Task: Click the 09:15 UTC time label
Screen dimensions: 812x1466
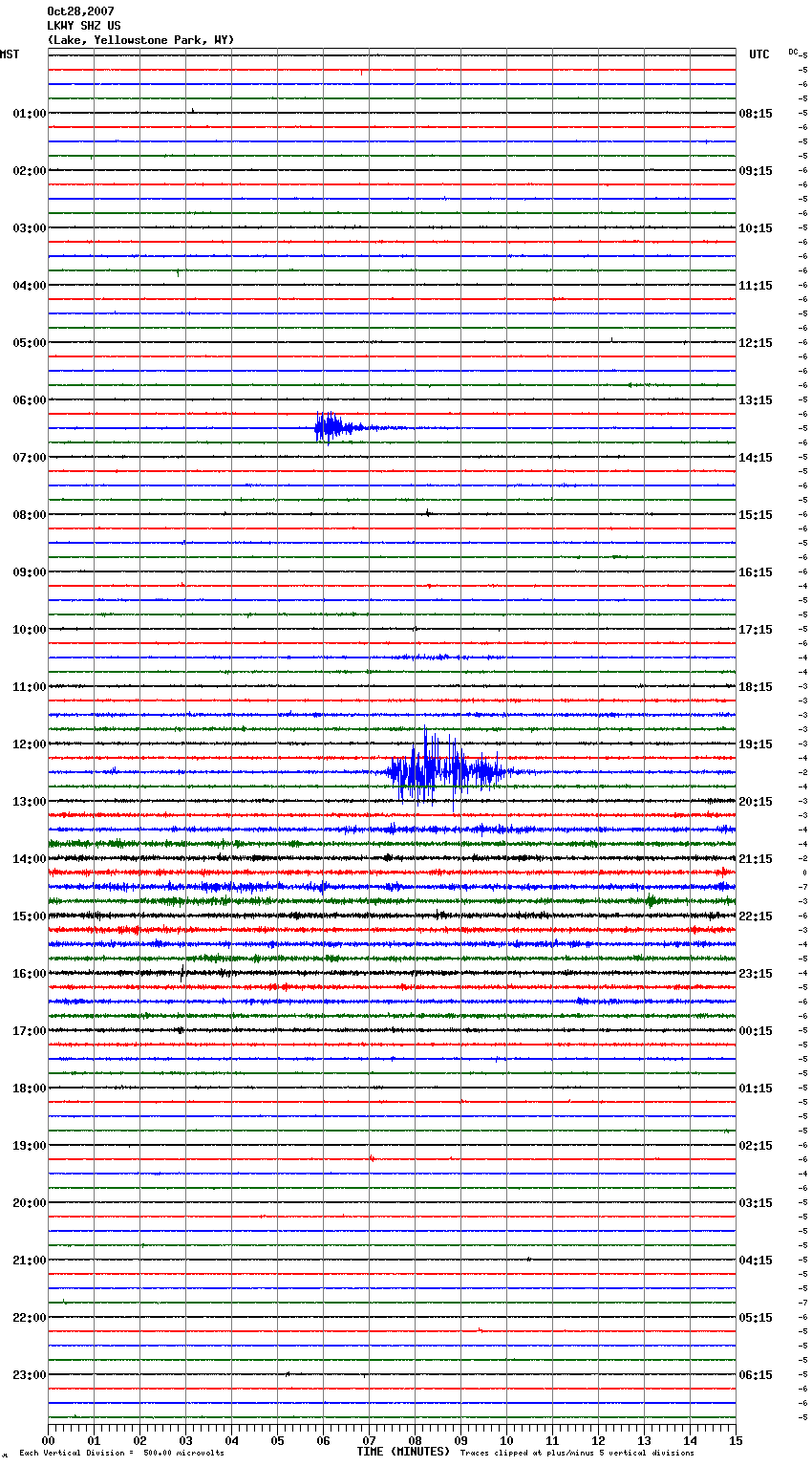Action: 756,171
